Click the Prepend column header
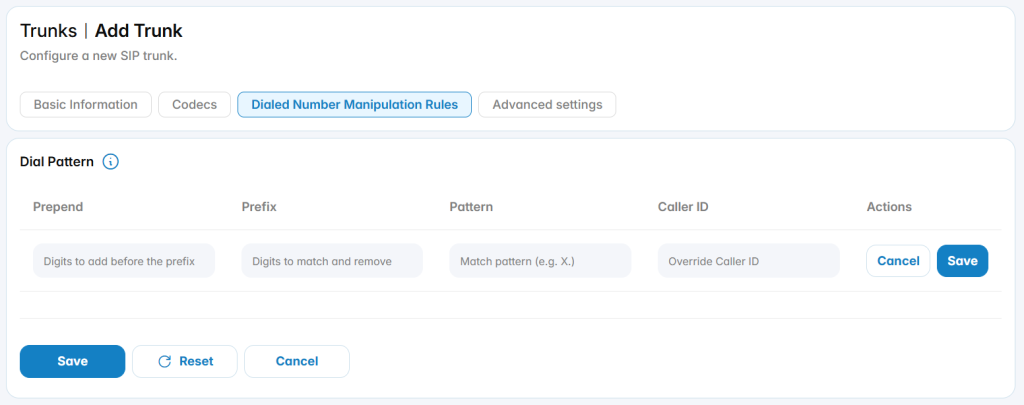Image resolution: width=1024 pixels, height=405 pixels. [58, 206]
